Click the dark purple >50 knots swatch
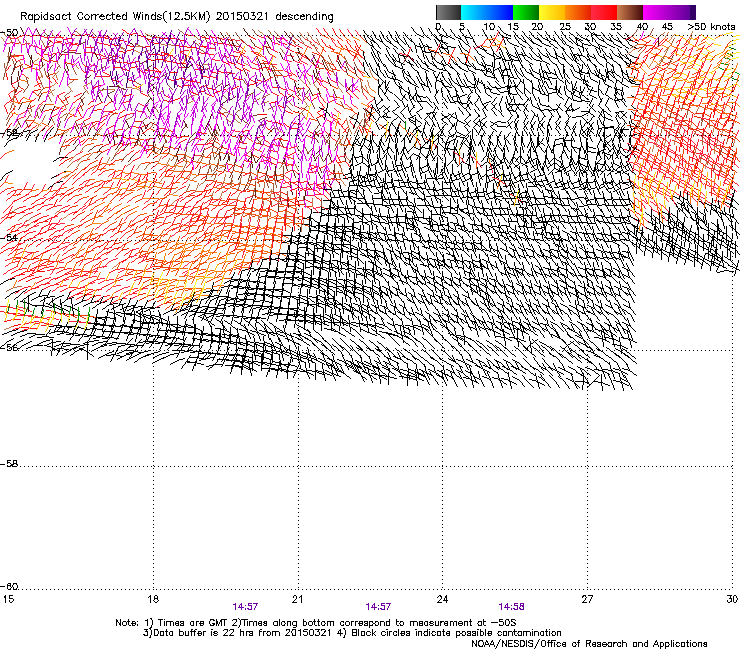This screenshot has width=740, height=650. (x=693, y=12)
